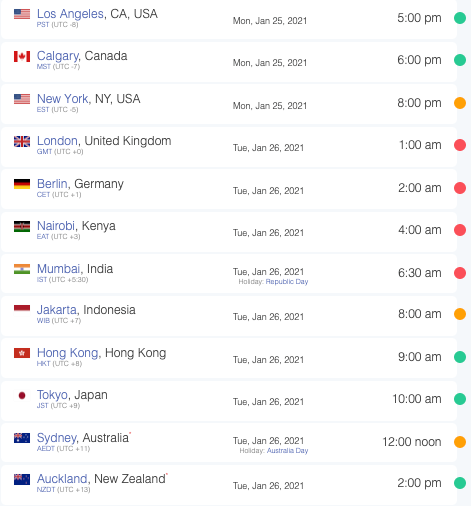Click the New Zealand flag beside Auckland

coord(22,479)
